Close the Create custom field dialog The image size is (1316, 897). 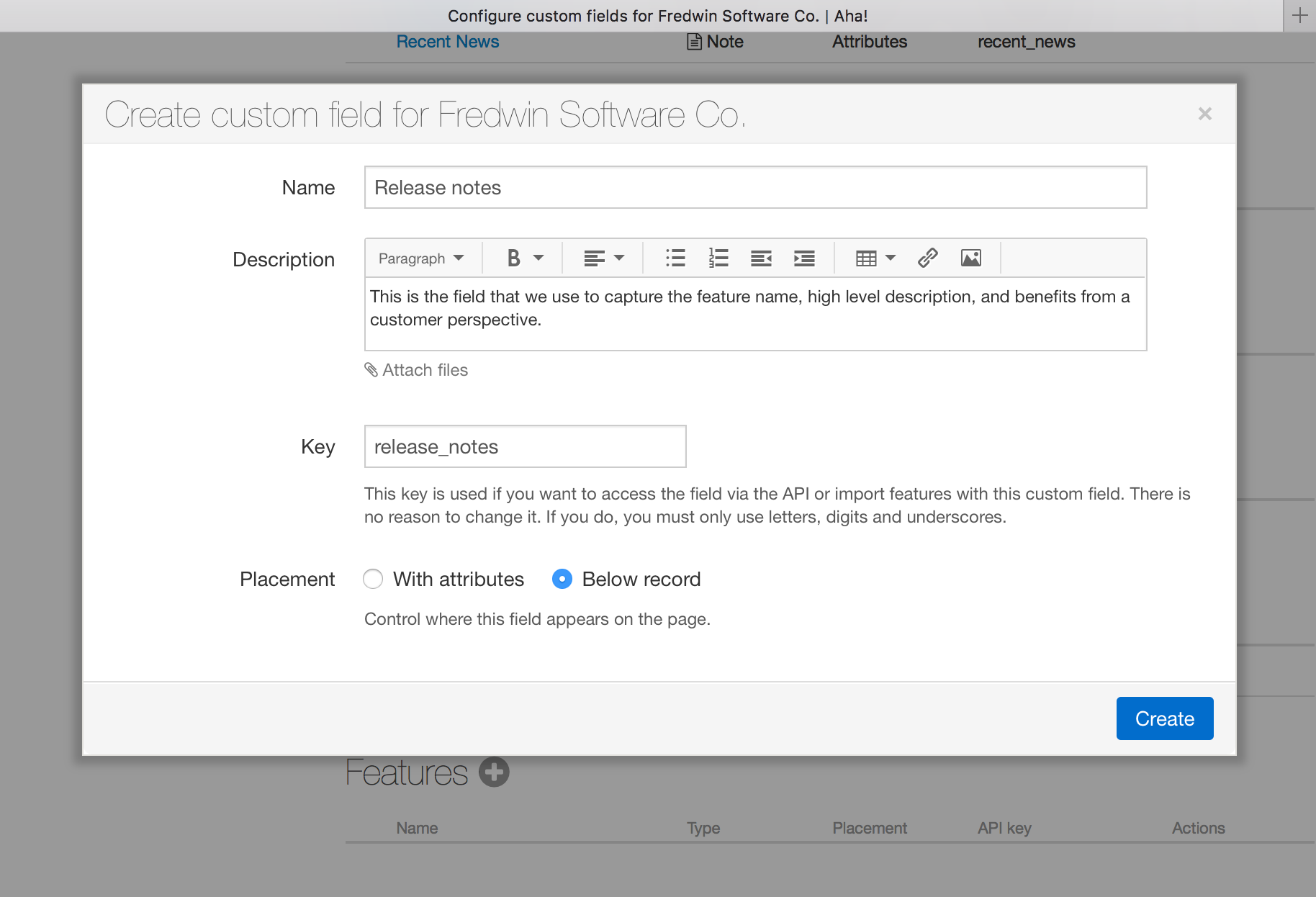pyautogui.click(x=1205, y=114)
